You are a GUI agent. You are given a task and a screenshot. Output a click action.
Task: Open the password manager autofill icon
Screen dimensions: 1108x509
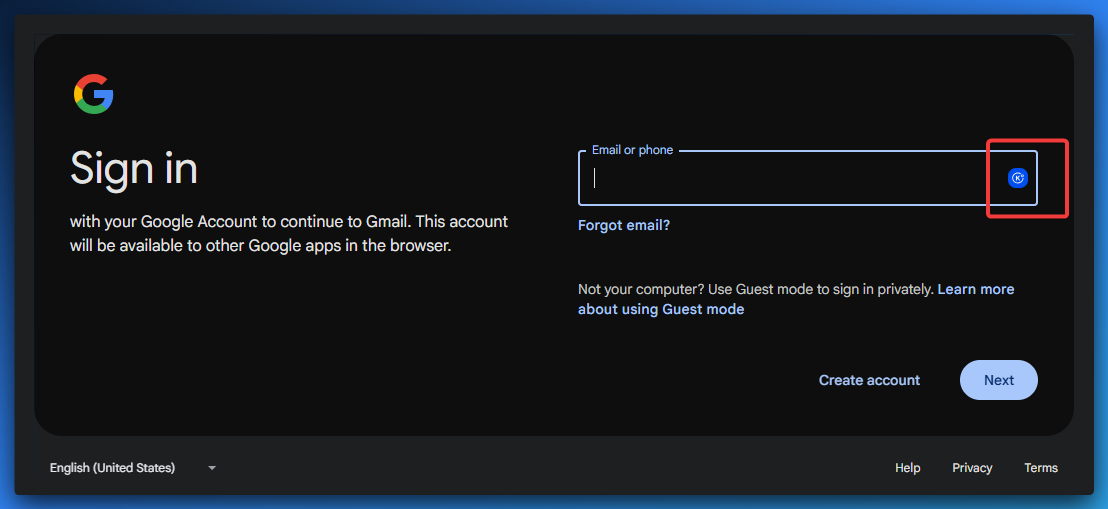point(1017,178)
